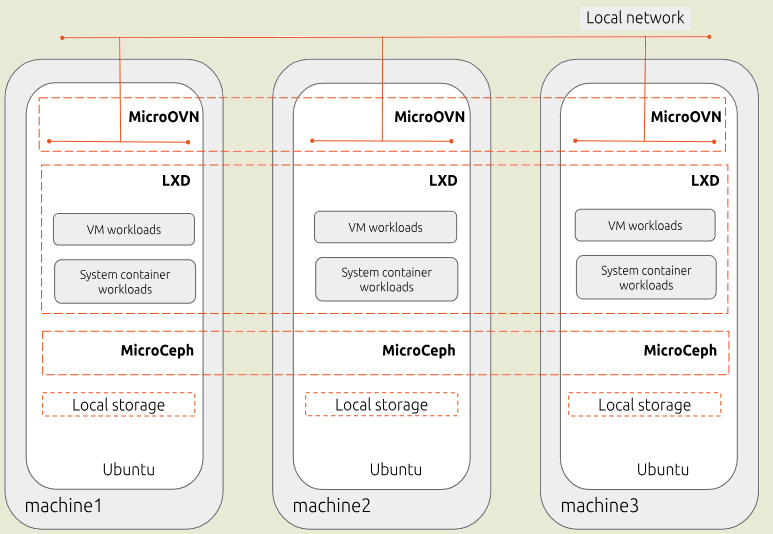Image resolution: width=773 pixels, height=534 pixels.
Task: Click the Local network label
Action: [635, 18]
